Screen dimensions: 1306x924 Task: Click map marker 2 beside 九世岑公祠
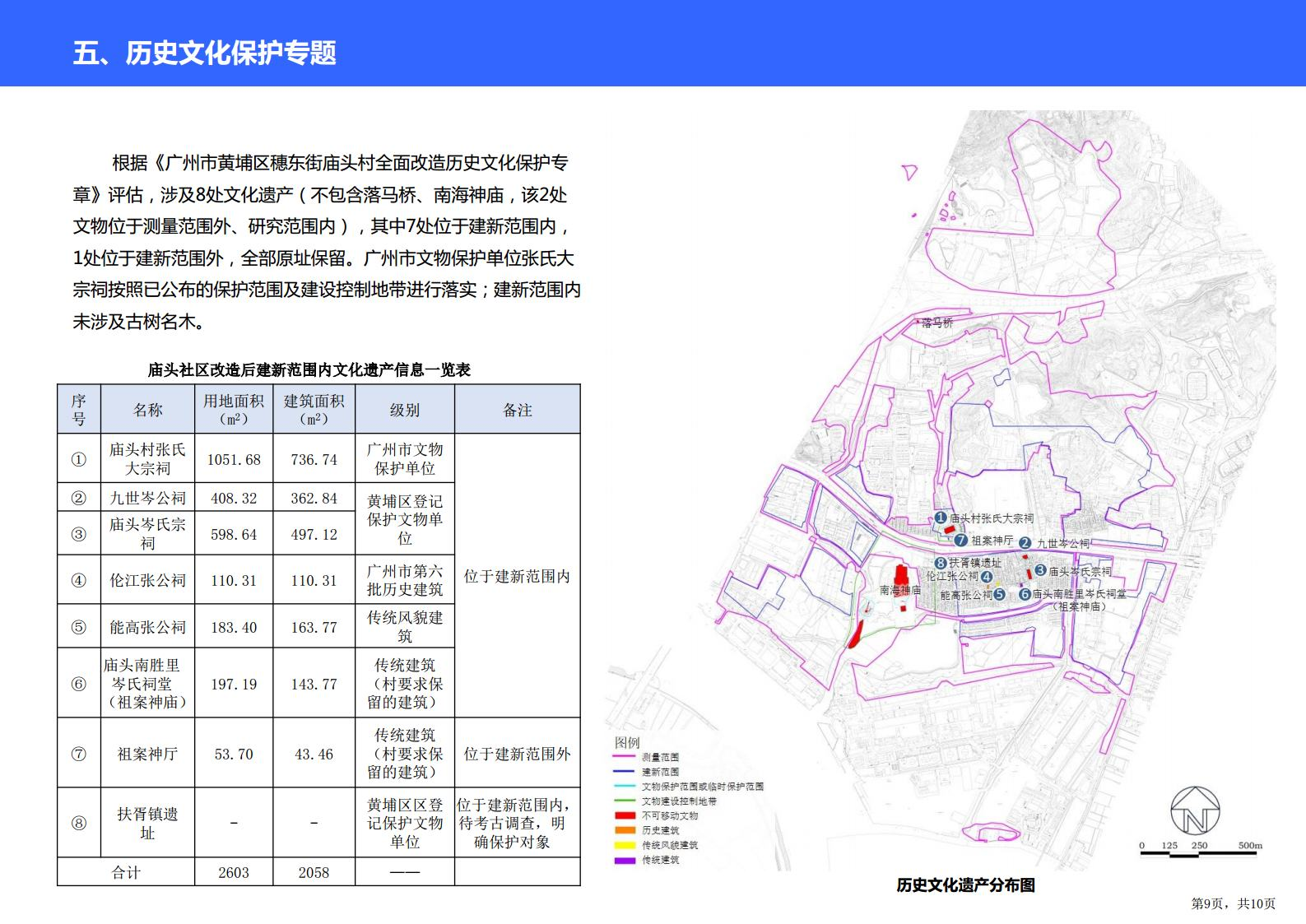pyautogui.click(x=1025, y=543)
